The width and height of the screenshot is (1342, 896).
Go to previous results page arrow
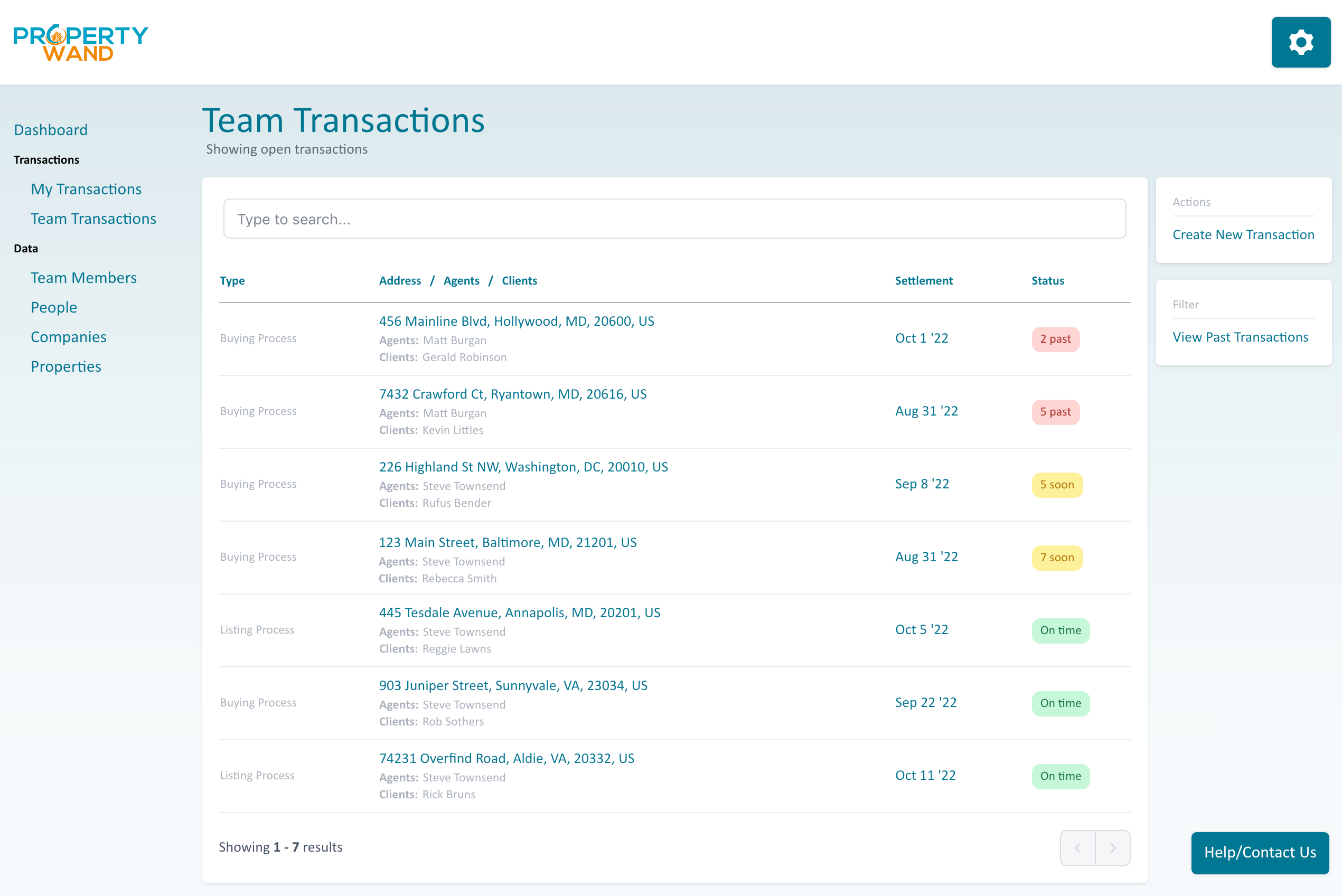pos(1077,847)
